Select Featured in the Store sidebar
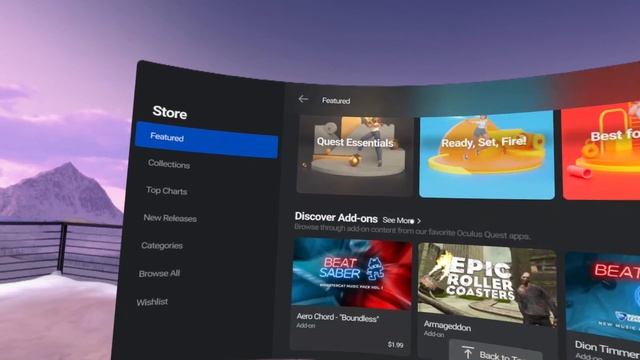 pyautogui.click(x=207, y=140)
